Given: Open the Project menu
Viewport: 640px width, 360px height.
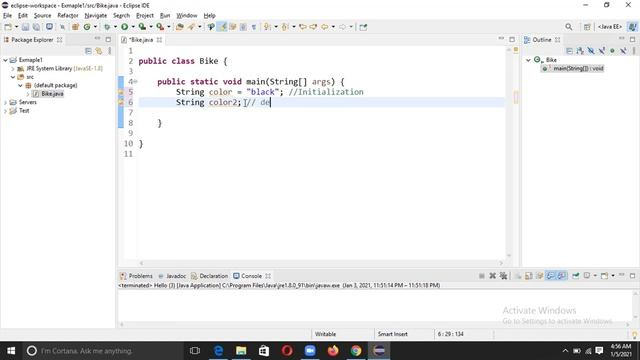Looking at the screenshot, I should click(x=145, y=16).
